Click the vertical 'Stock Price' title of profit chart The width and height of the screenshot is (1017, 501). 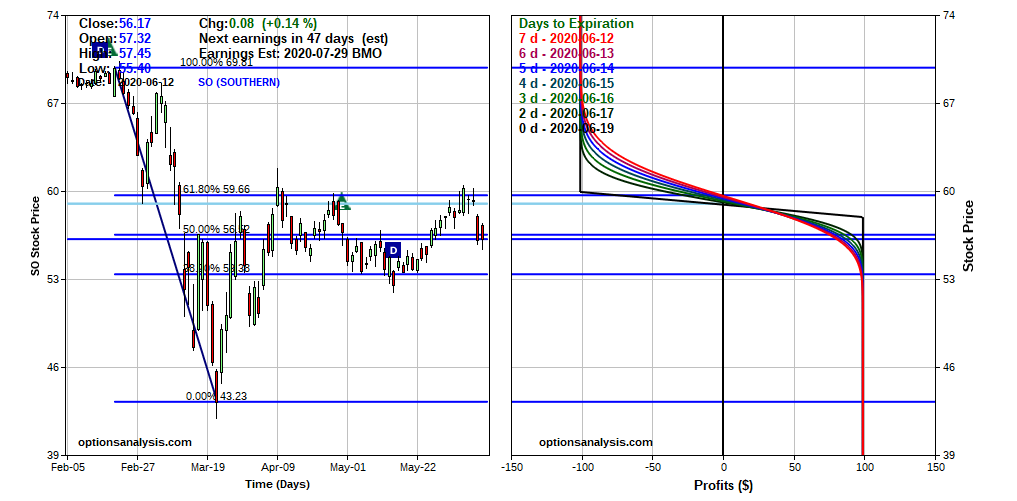coord(968,236)
